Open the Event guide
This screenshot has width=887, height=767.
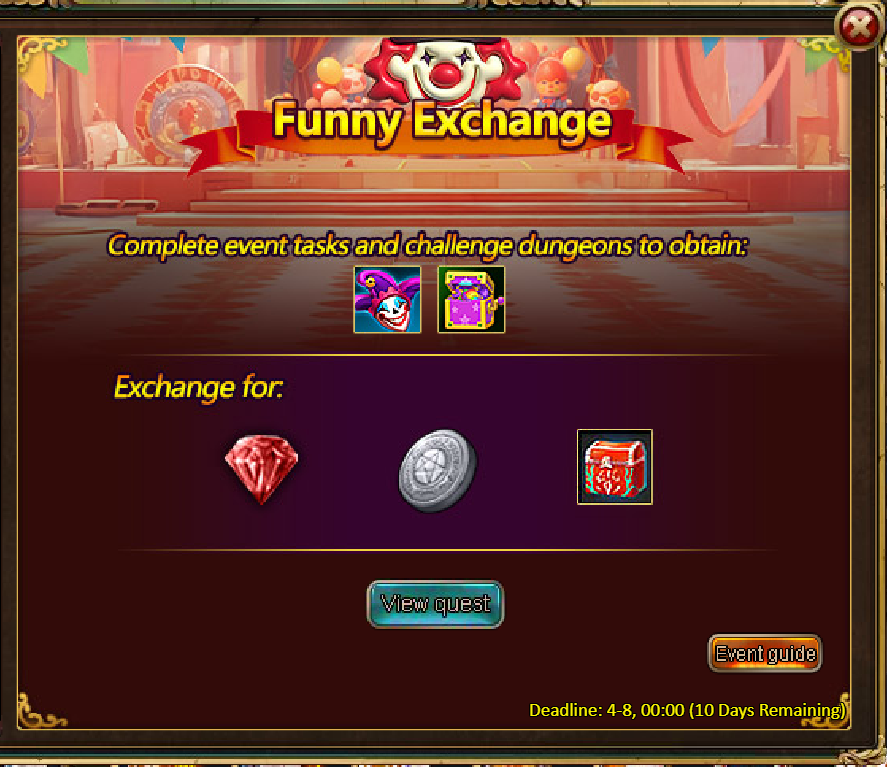tap(765, 654)
